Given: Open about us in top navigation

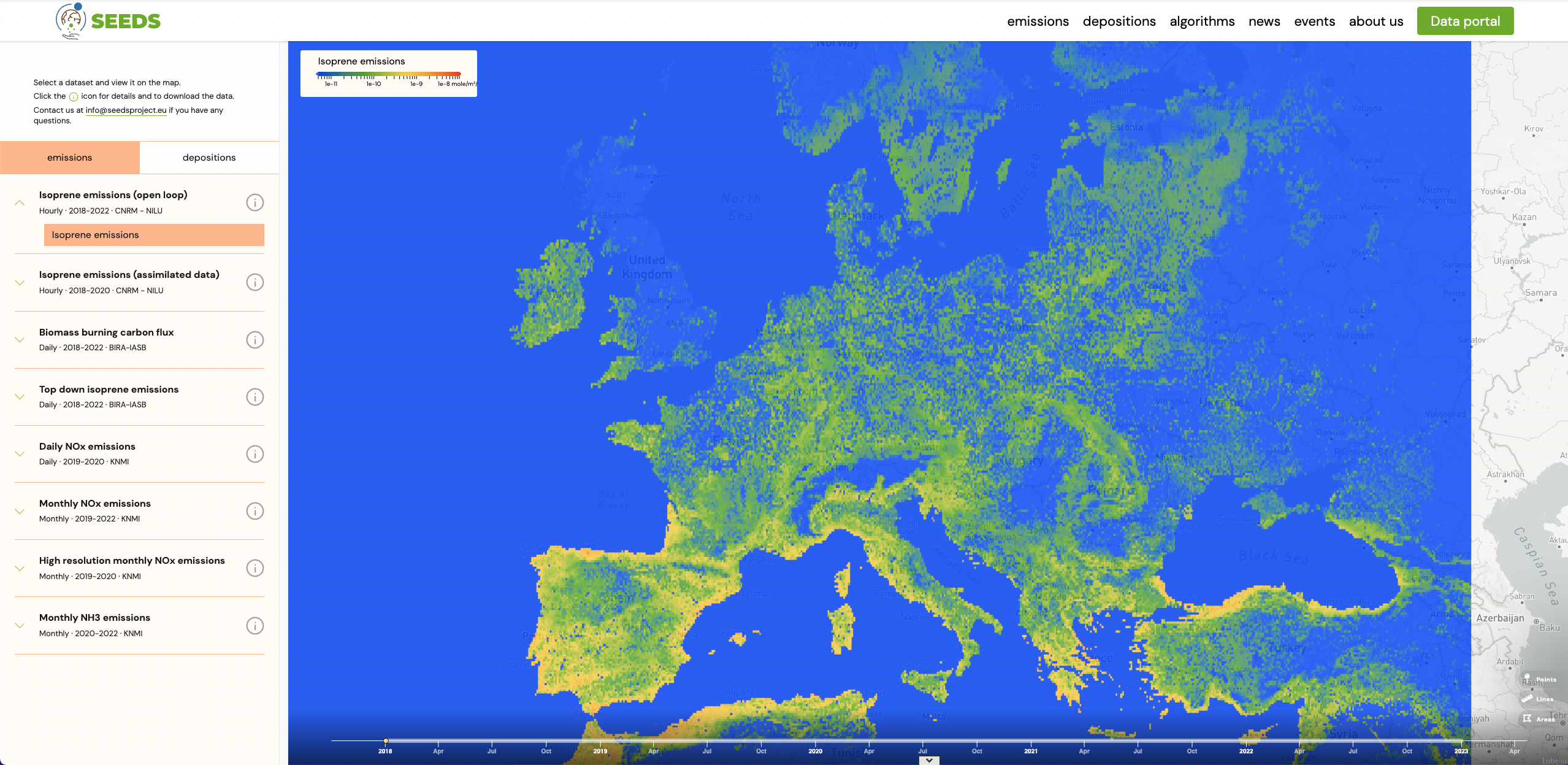Looking at the screenshot, I should (x=1376, y=21).
